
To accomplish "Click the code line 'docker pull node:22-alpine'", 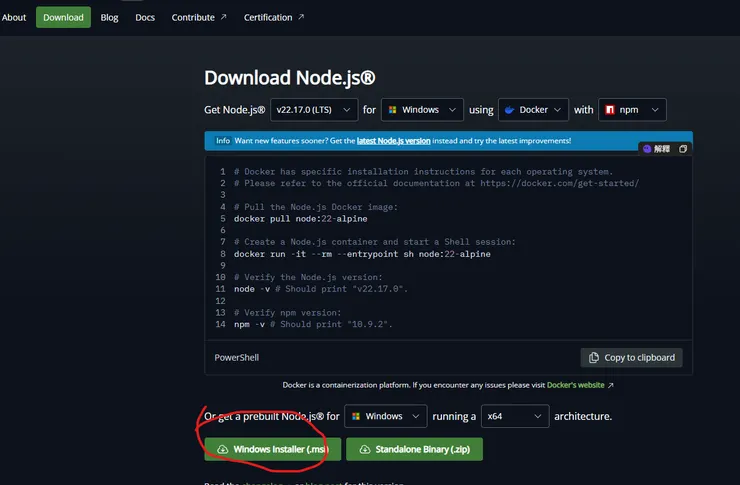I will point(301,219).
